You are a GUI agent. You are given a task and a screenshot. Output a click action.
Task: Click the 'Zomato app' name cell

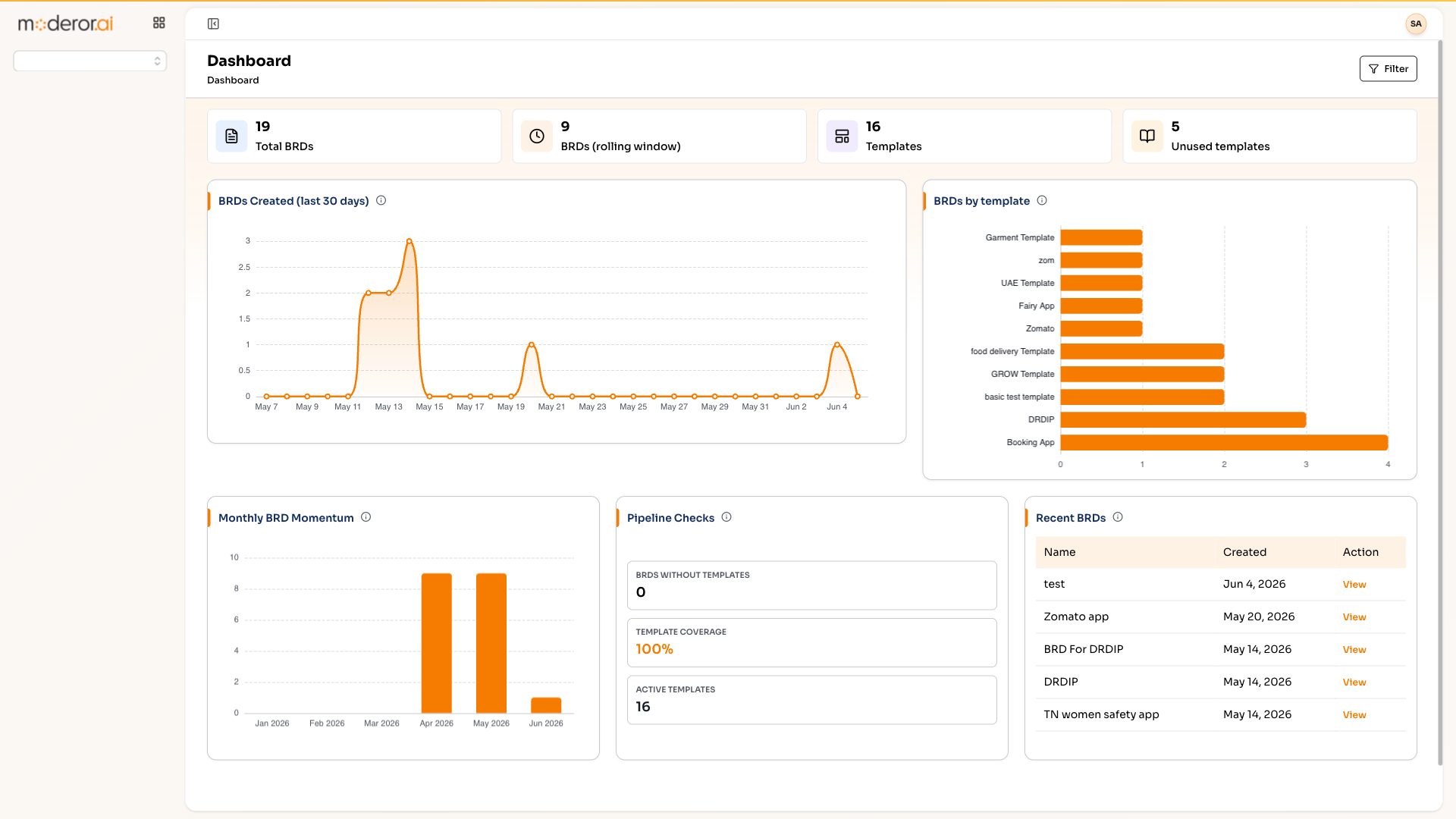click(x=1076, y=617)
